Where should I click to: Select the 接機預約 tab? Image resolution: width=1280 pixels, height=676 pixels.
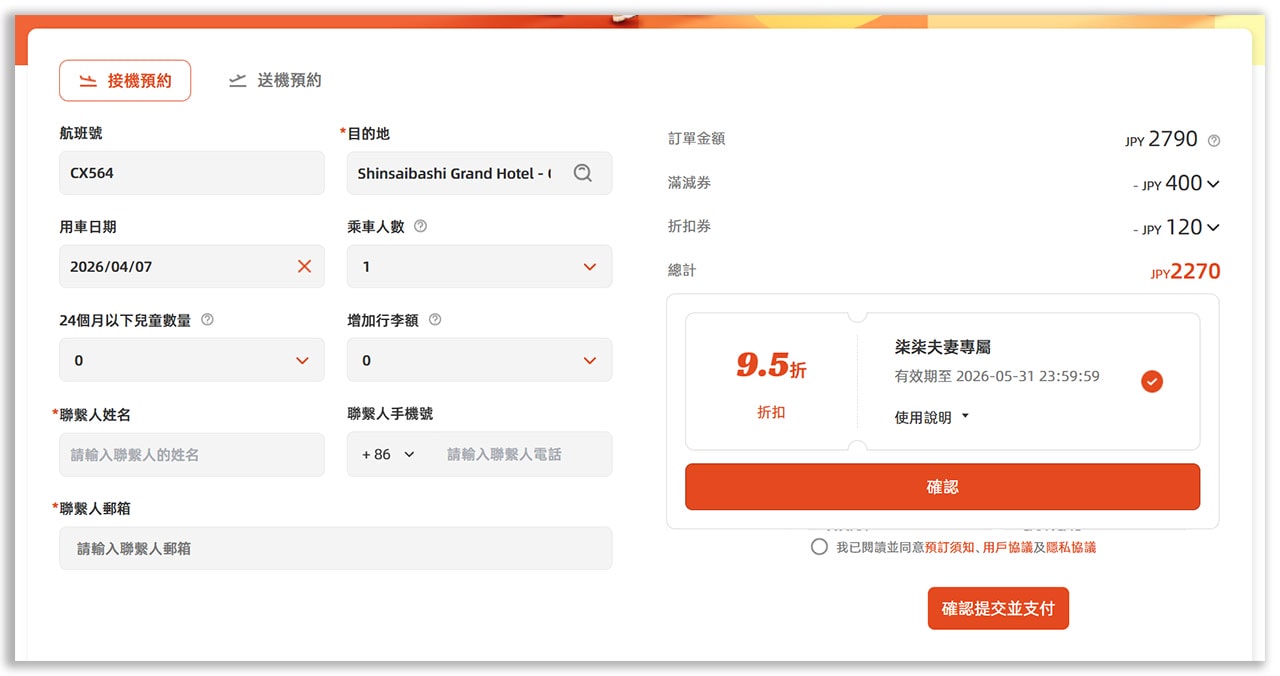(x=125, y=81)
